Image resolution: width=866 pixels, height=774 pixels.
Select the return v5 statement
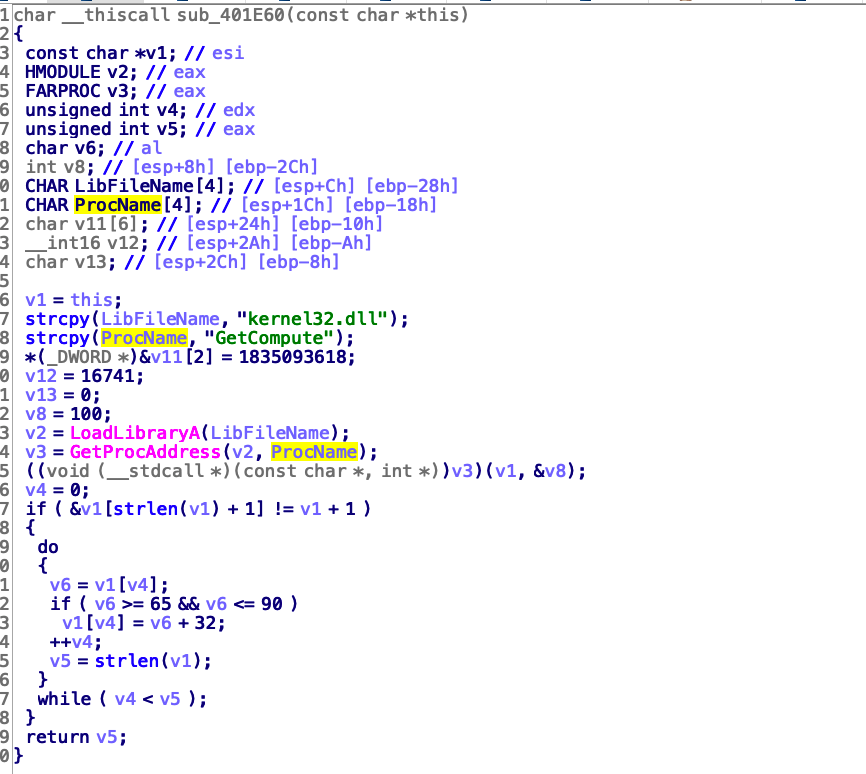pyautogui.click(x=70, y=736)
